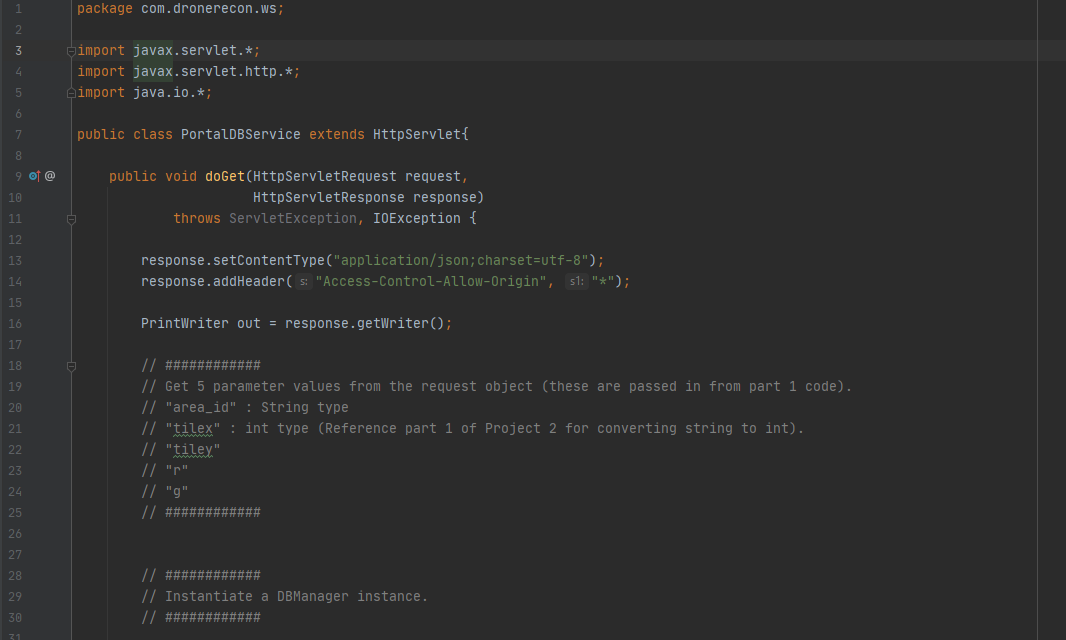Click the "Access-Control-Allow-Origin" string literal
Viewport: 1066px width, 640px height.
click(x=431, y=282)
